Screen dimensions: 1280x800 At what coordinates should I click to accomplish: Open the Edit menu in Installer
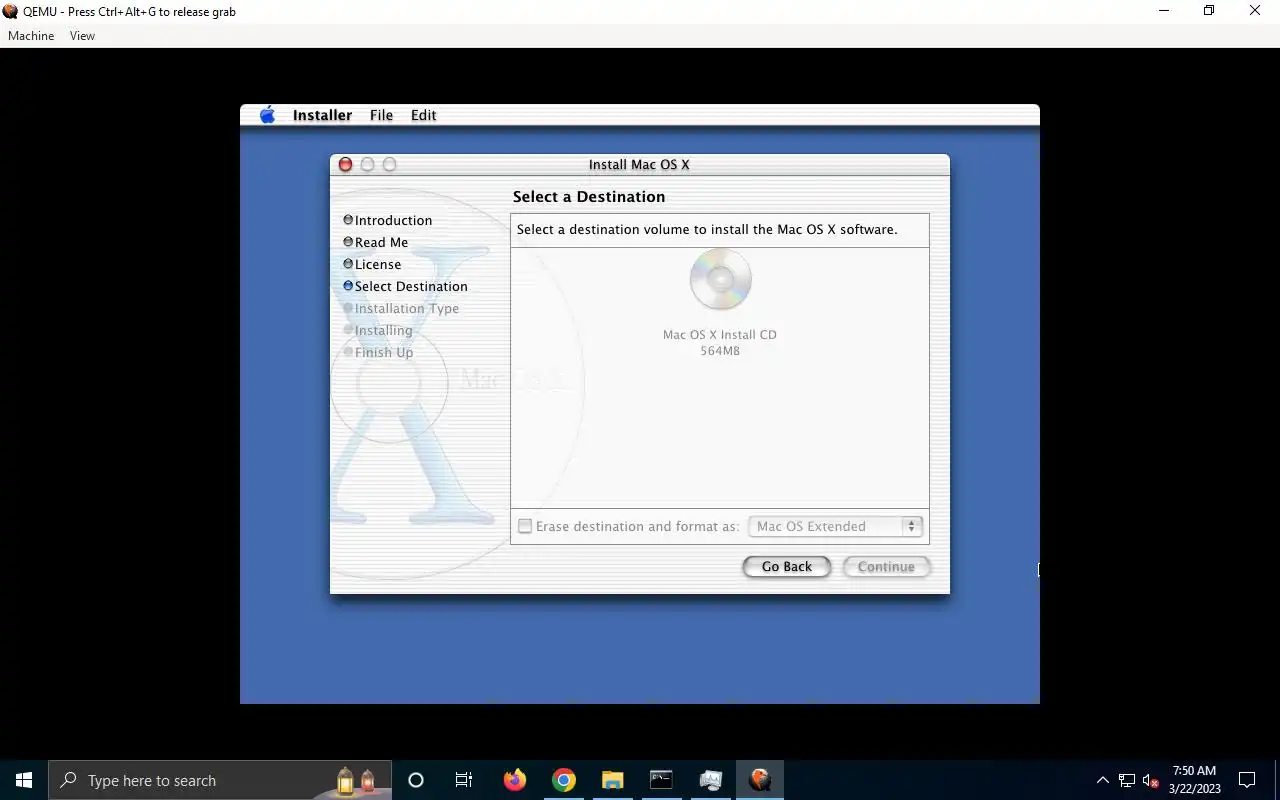tap(423, 115)
